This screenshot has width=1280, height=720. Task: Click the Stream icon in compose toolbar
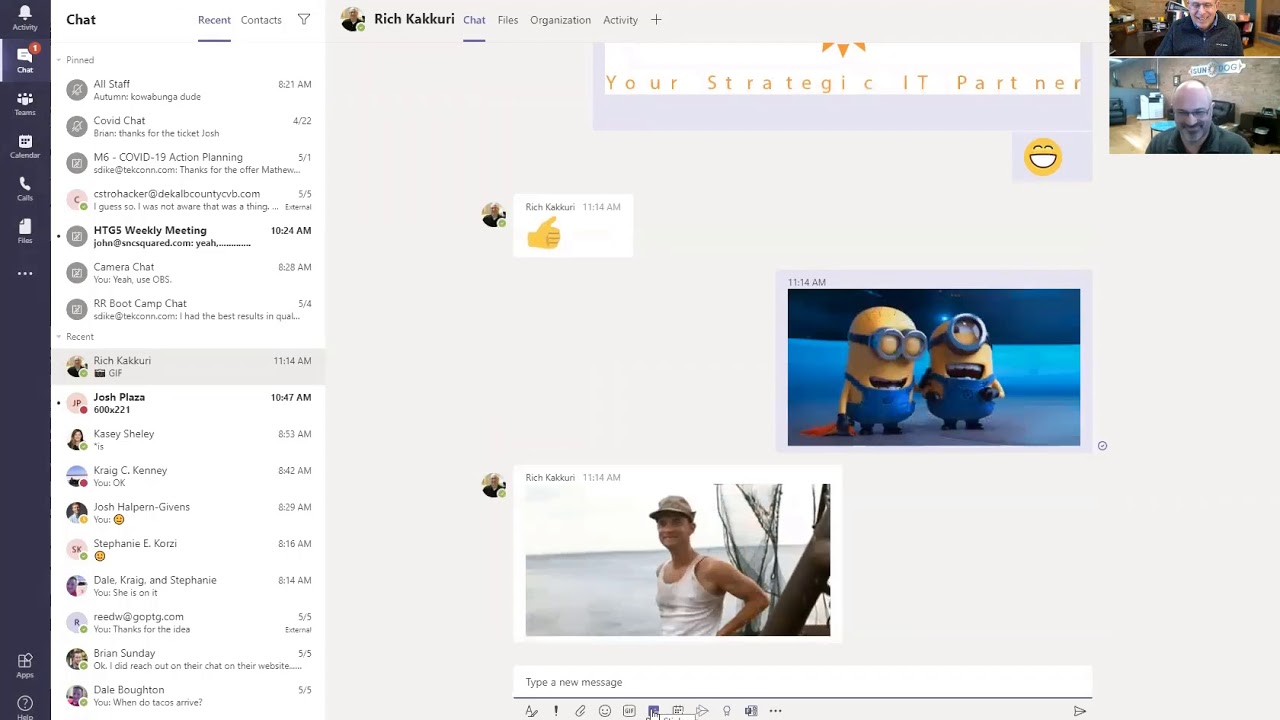point(702,711)
